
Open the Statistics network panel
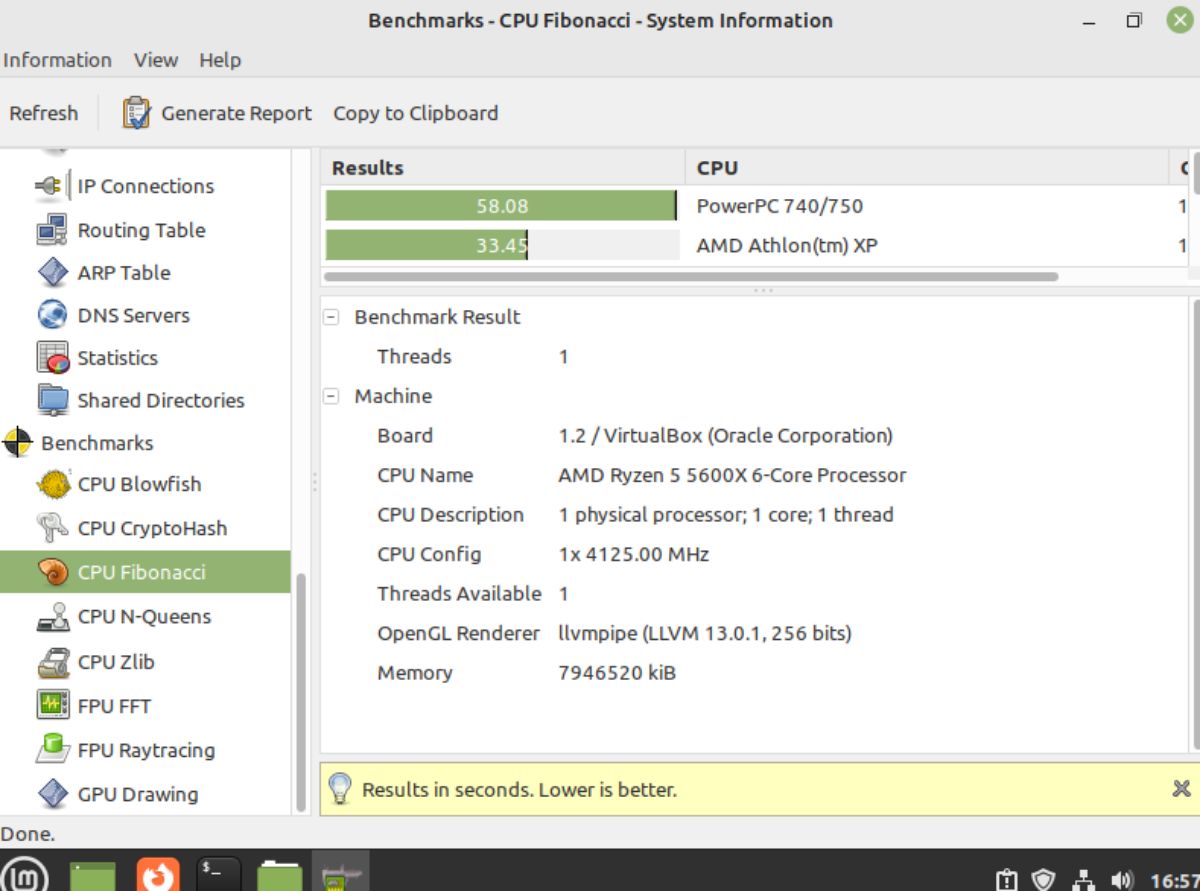117,357
